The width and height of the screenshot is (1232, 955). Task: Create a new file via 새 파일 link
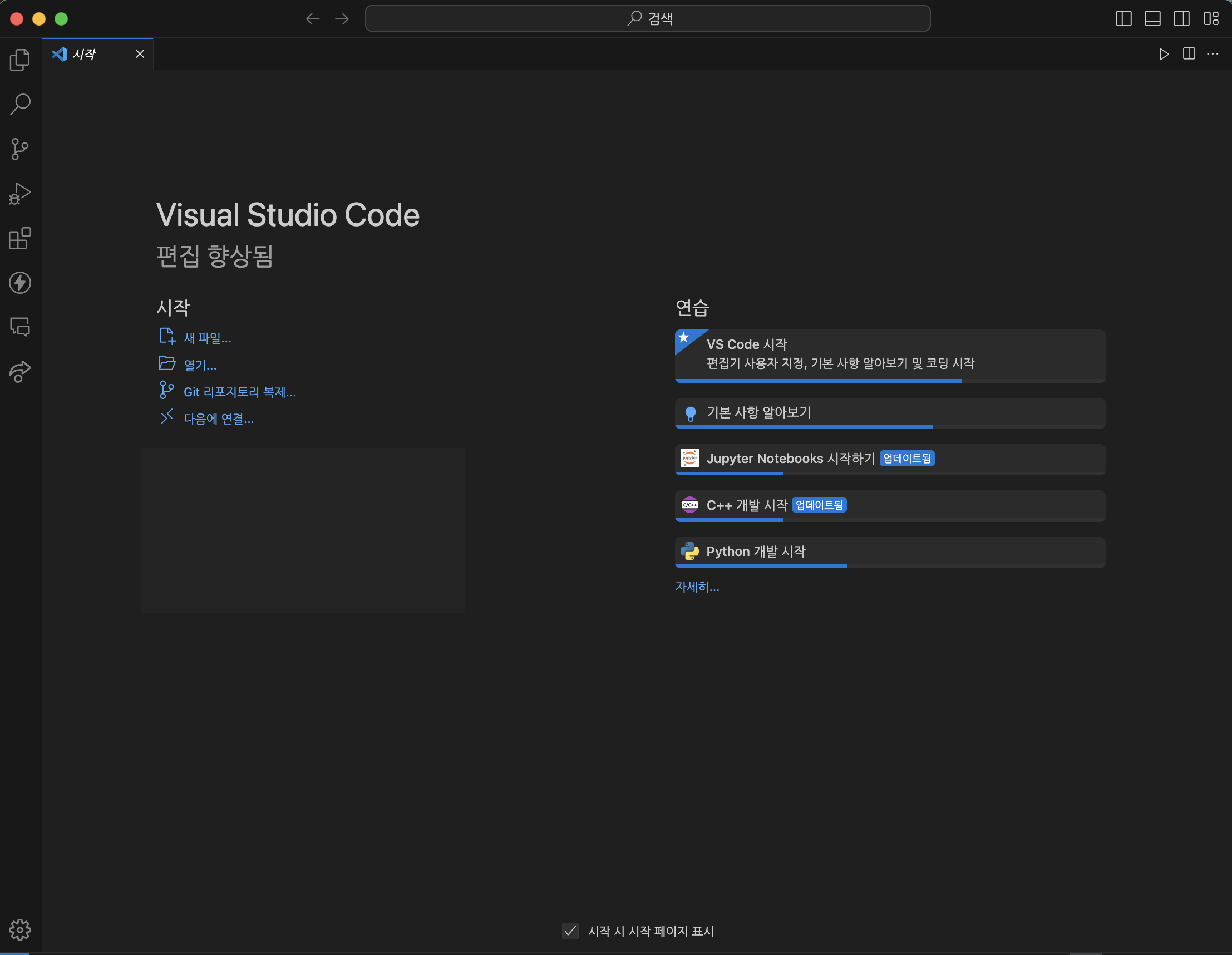(x=207, y=337)
